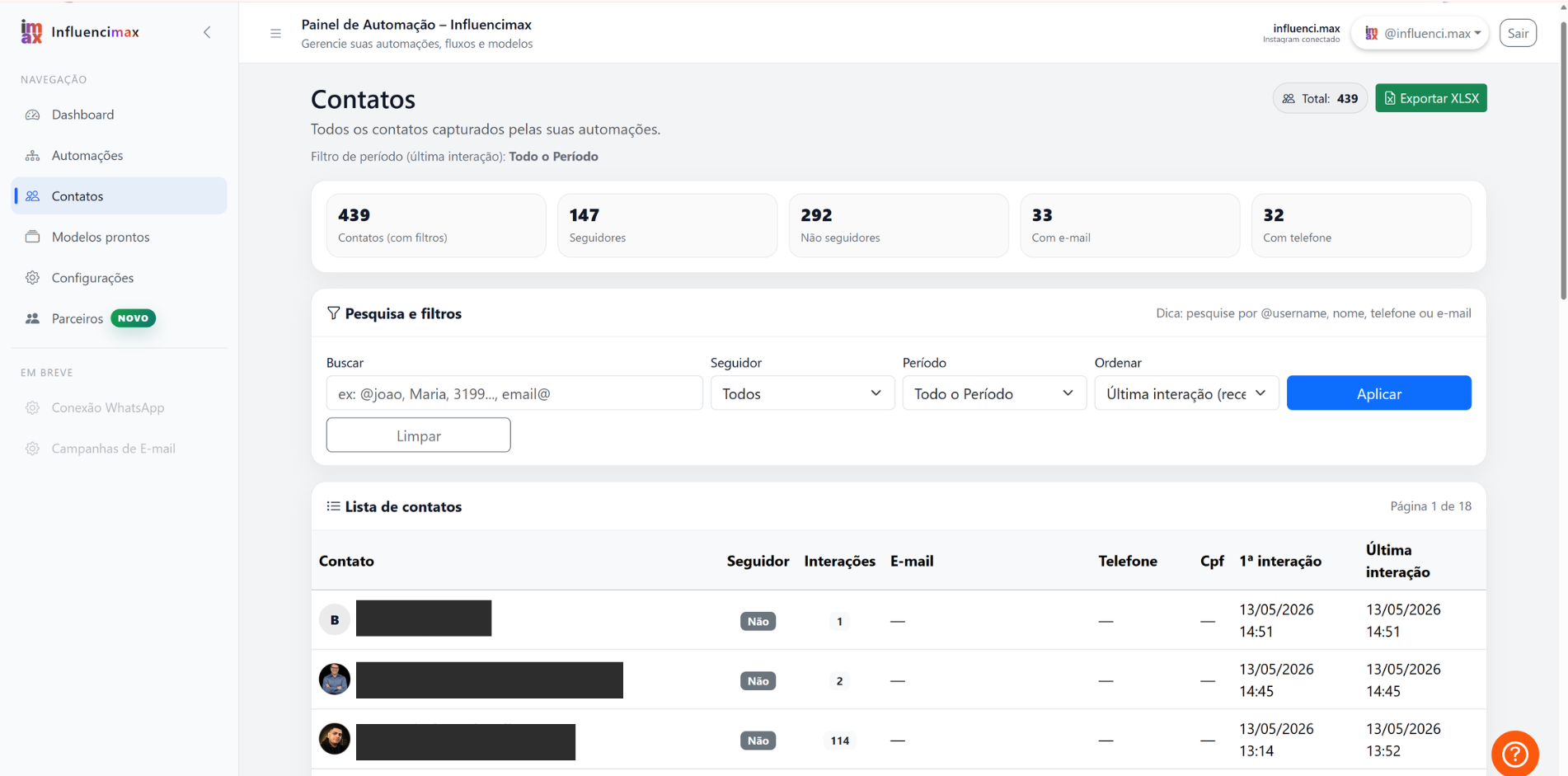Expand the Ordenar dropdown
The image size is (1568, 776).
pos(1186,393)
